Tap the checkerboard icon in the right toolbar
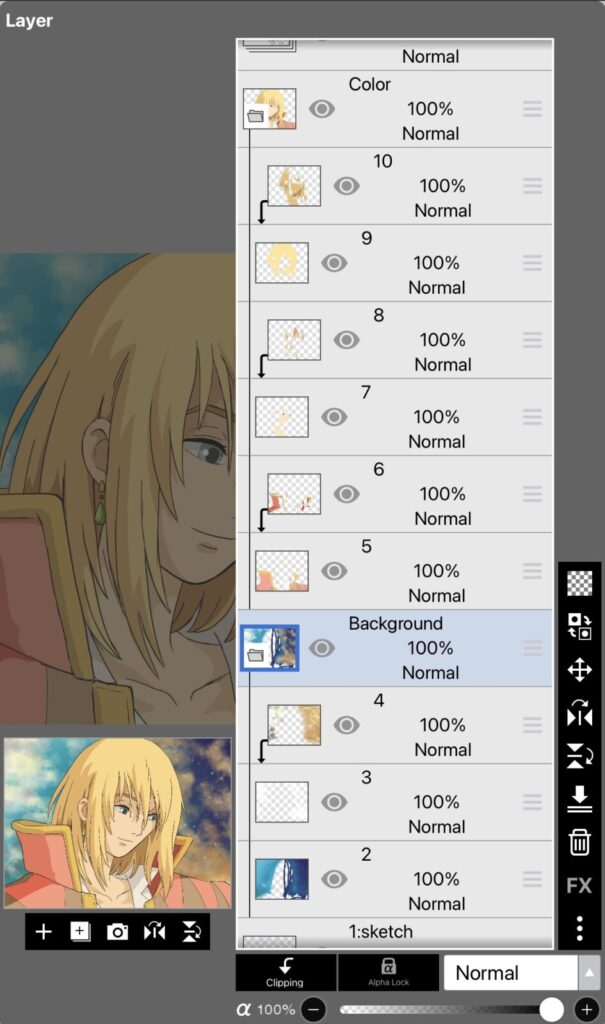 (579, 583)
